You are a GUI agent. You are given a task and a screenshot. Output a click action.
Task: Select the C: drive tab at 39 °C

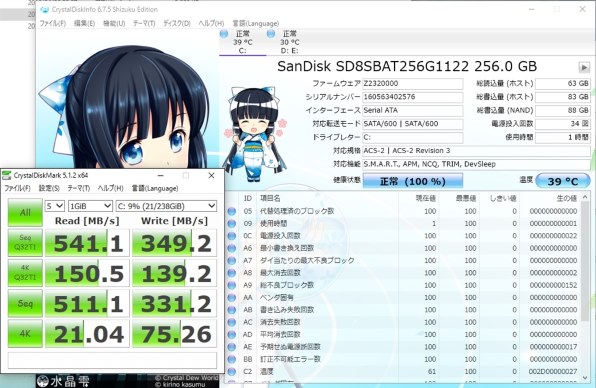(242, 42)
